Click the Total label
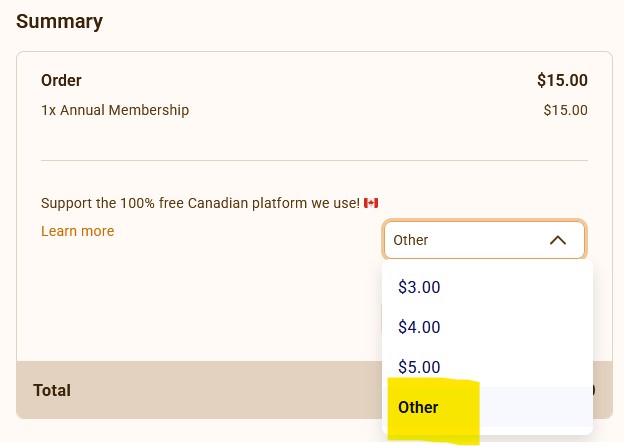This screenshot has width=624, height=446. click(52, 390)
